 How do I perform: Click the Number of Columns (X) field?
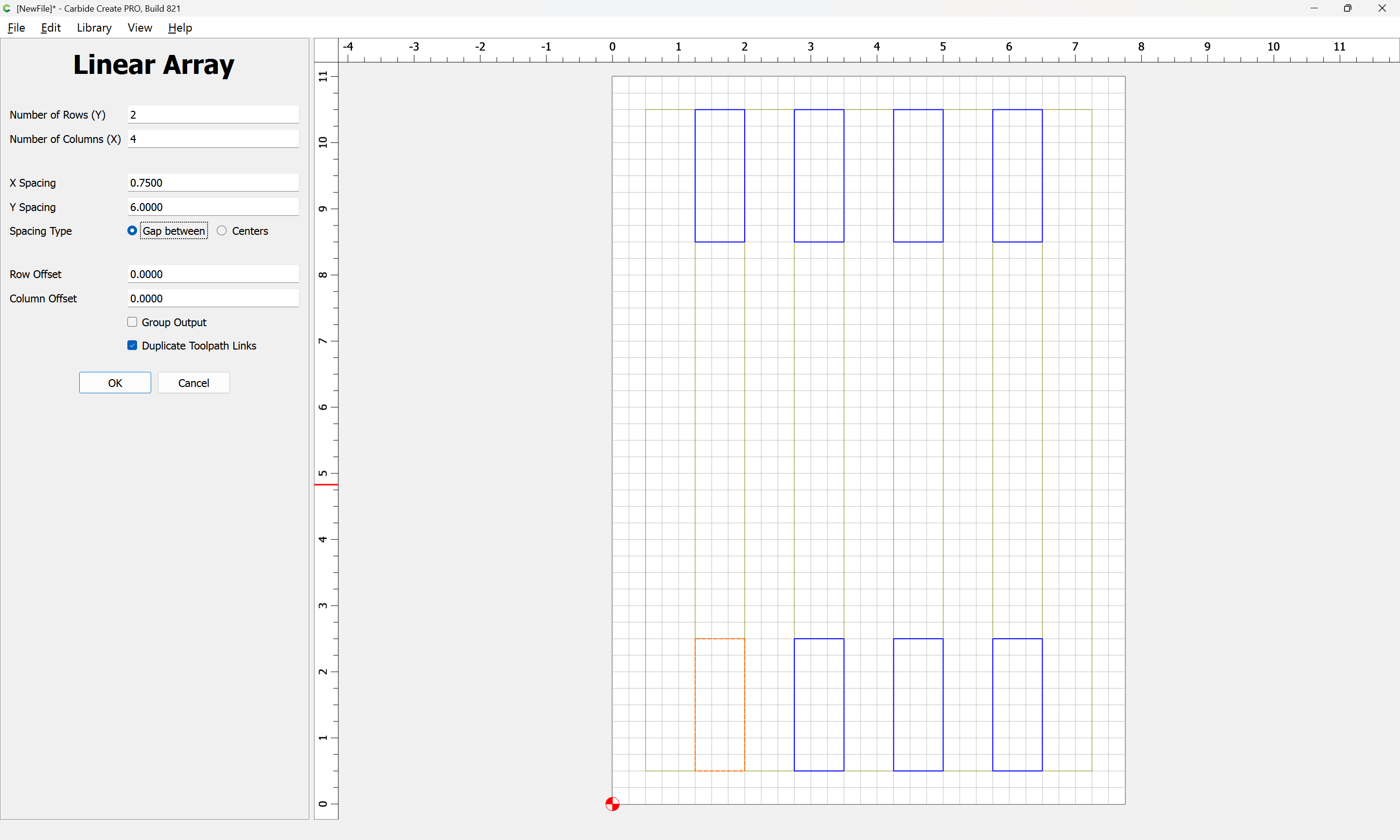coord(213,139)
